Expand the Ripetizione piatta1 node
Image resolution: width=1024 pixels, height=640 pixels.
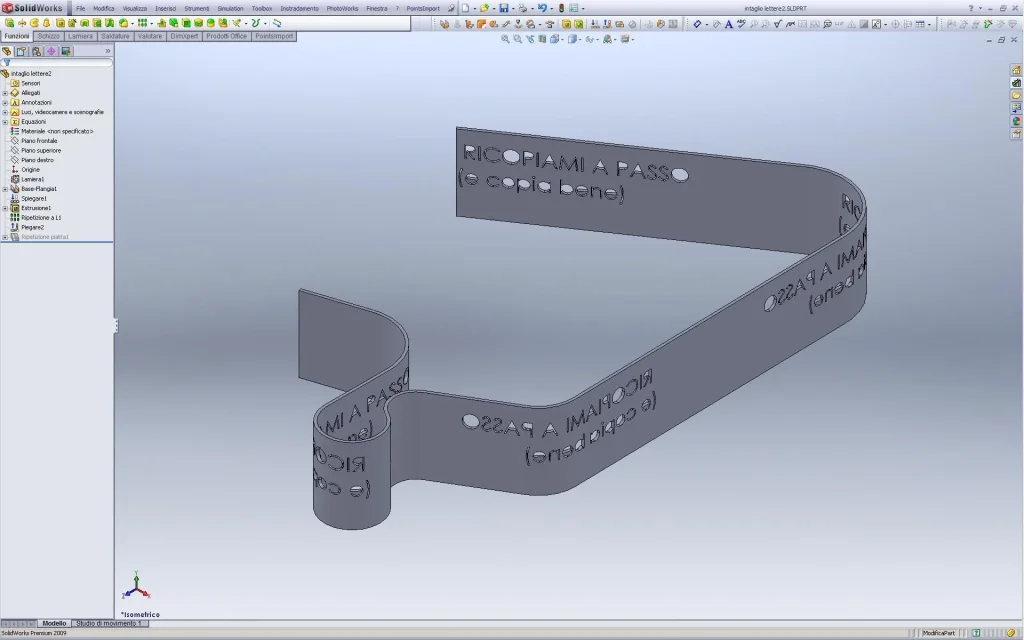tap(5, 237)
